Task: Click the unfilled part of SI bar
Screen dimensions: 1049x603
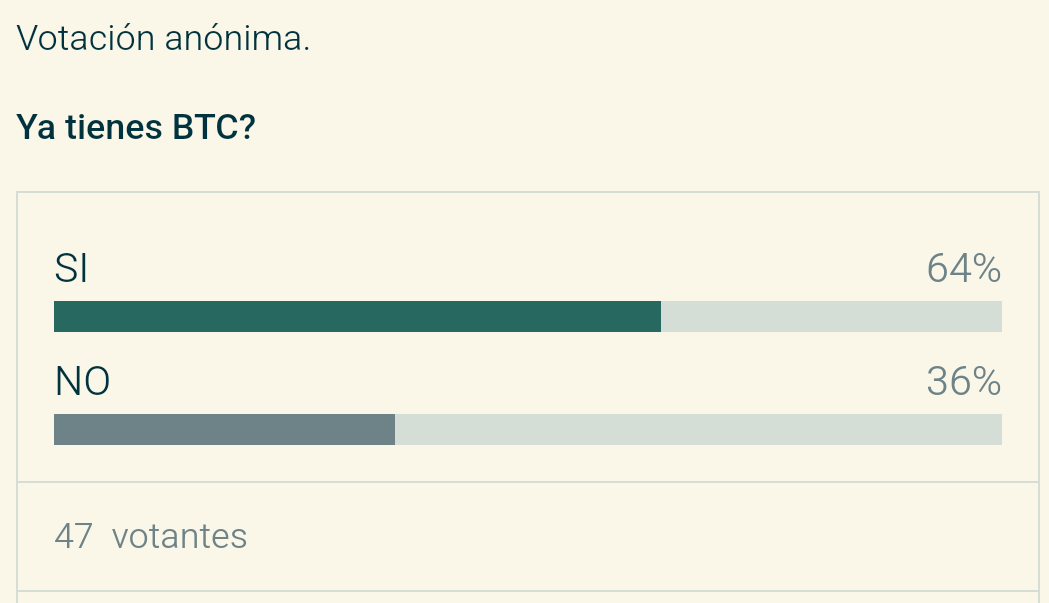Action: (x=832, y=317)
